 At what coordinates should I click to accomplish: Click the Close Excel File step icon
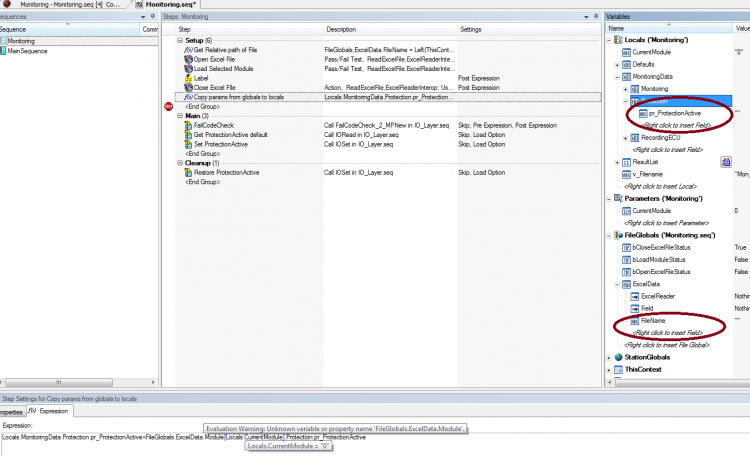(x=188, y=88)
